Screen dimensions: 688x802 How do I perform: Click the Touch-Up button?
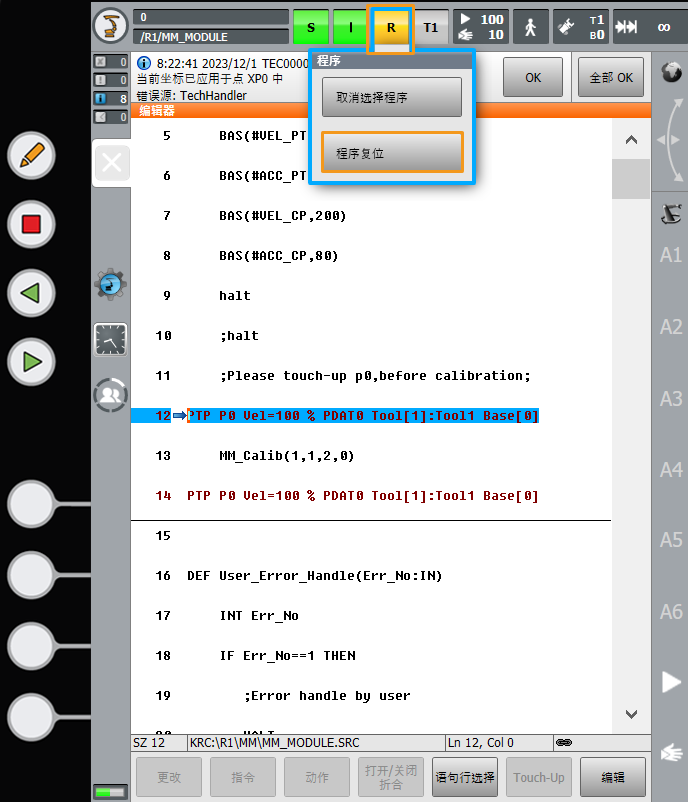point(539,777)
